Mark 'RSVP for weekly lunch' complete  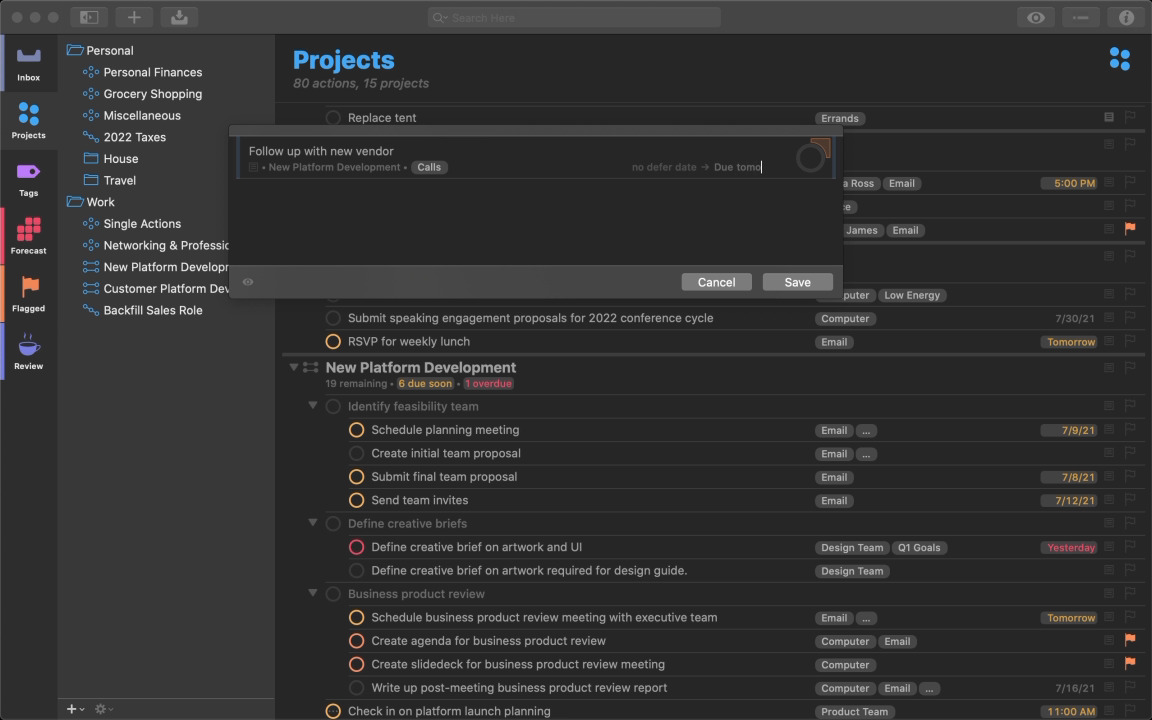[x=333, y=342]
